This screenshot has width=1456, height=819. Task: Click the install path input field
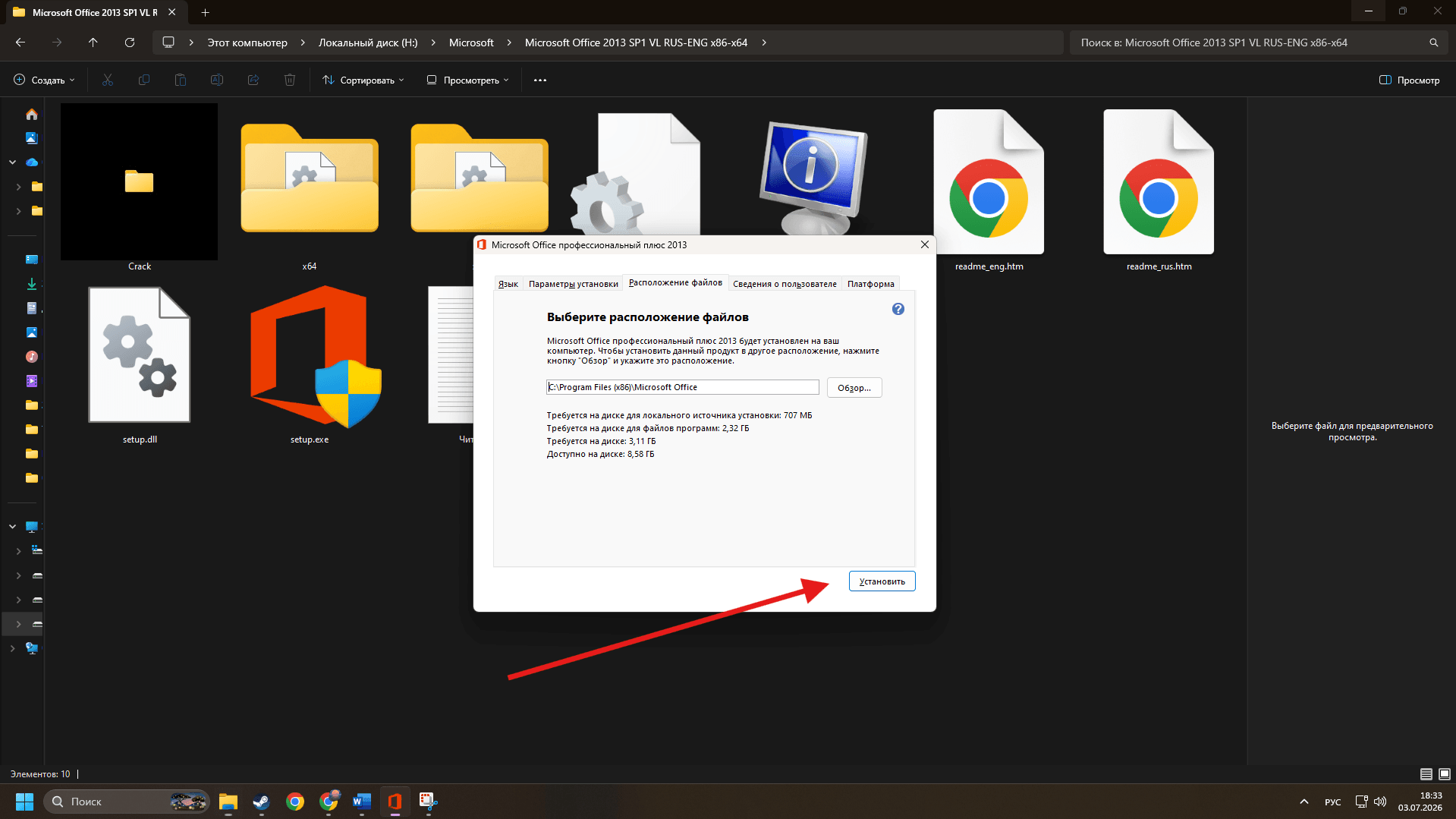(x=683, y=387)
